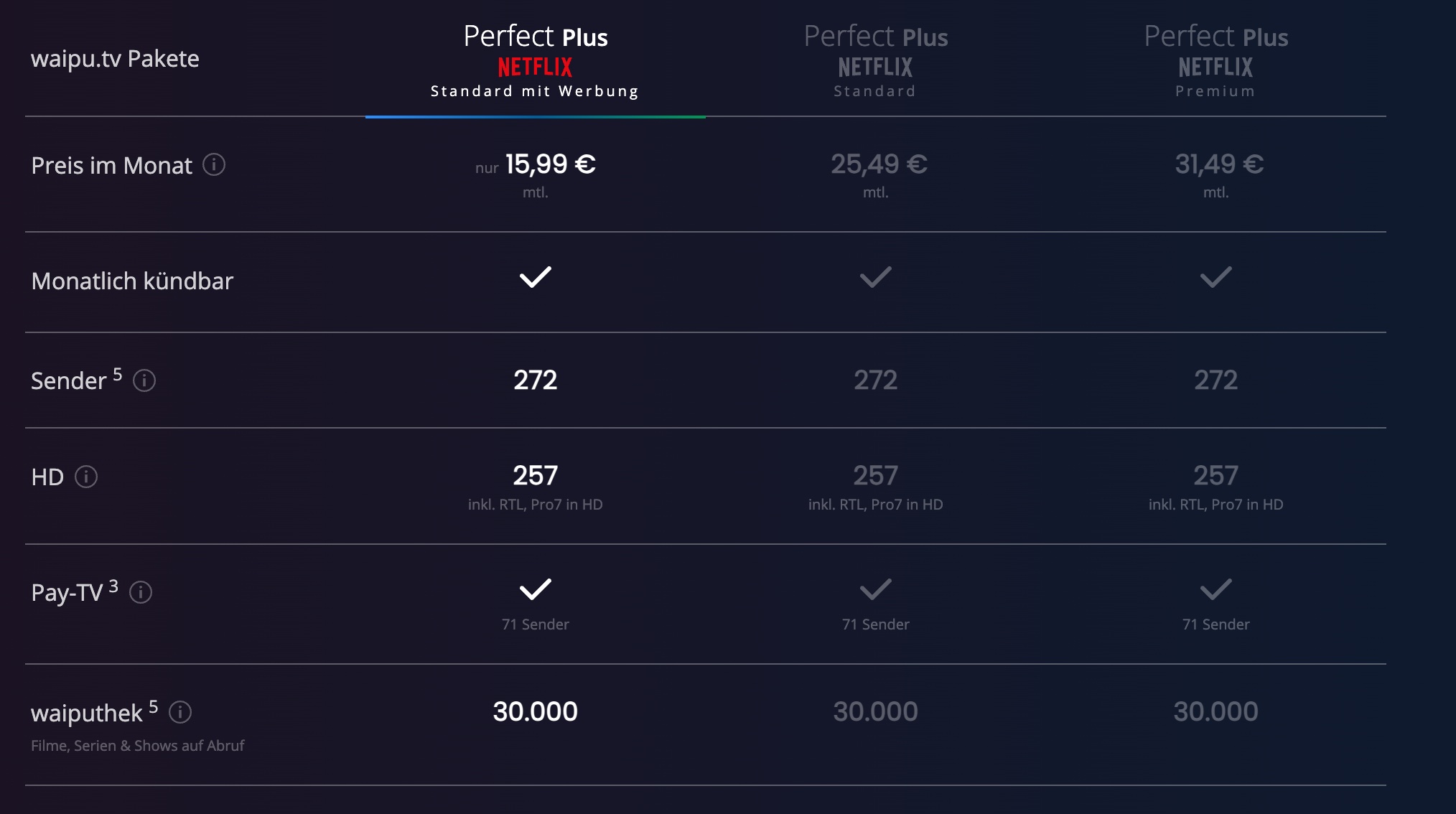Click the waipu.tv Pakete heading
Viewport: 1456px width, 814px height.
coord(115,59)
